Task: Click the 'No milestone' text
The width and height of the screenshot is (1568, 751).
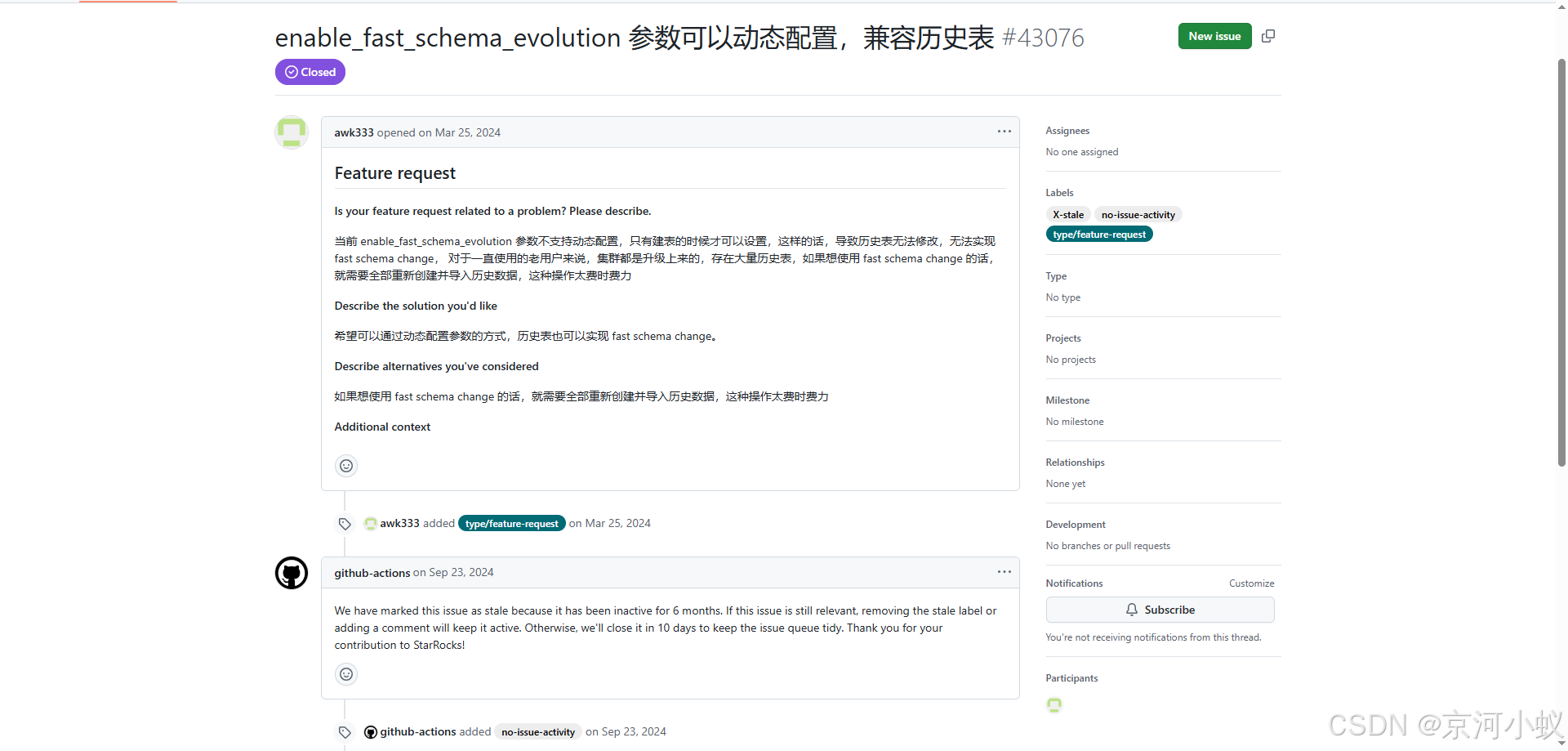Action: pyautogui.click(x=1075, y=422)
